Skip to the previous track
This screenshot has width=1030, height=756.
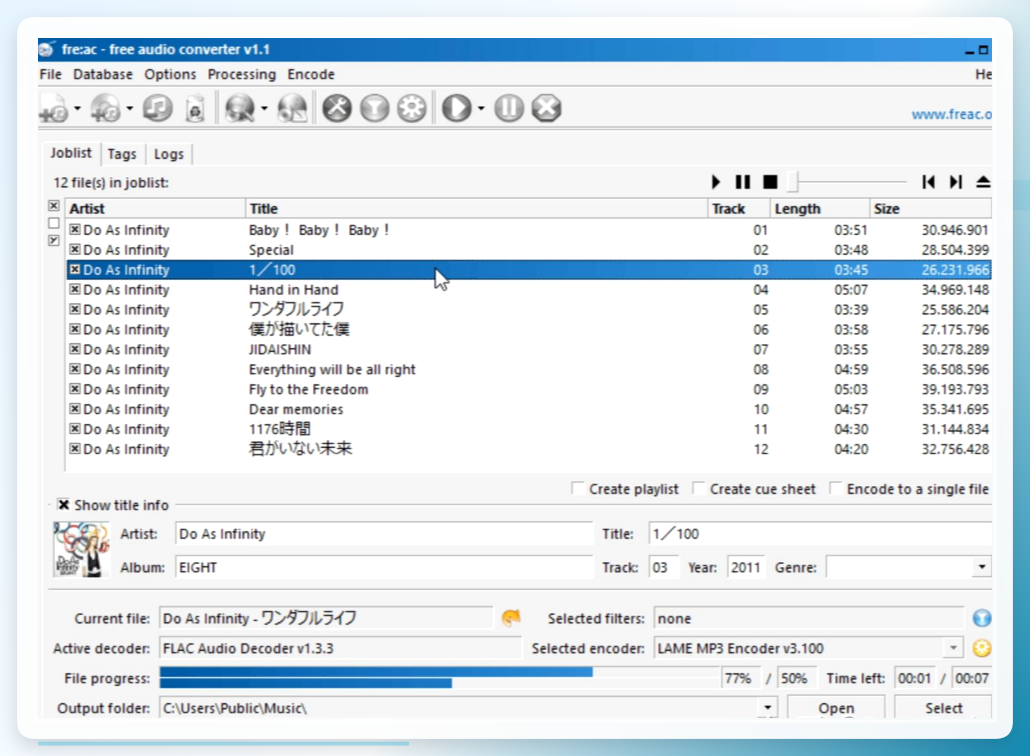click(928, 182)
